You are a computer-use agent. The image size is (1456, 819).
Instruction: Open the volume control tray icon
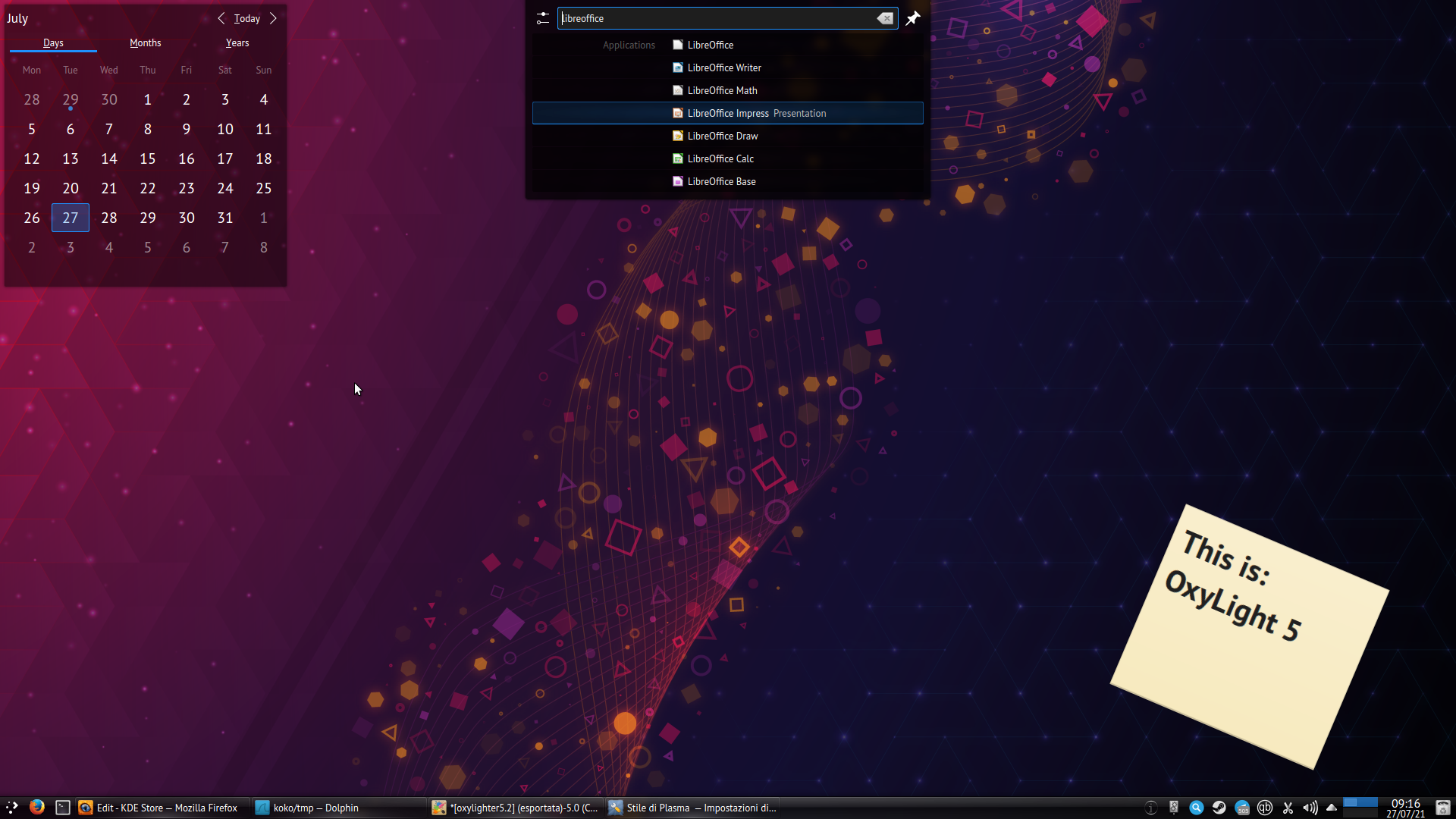(x=1310, y=808)
